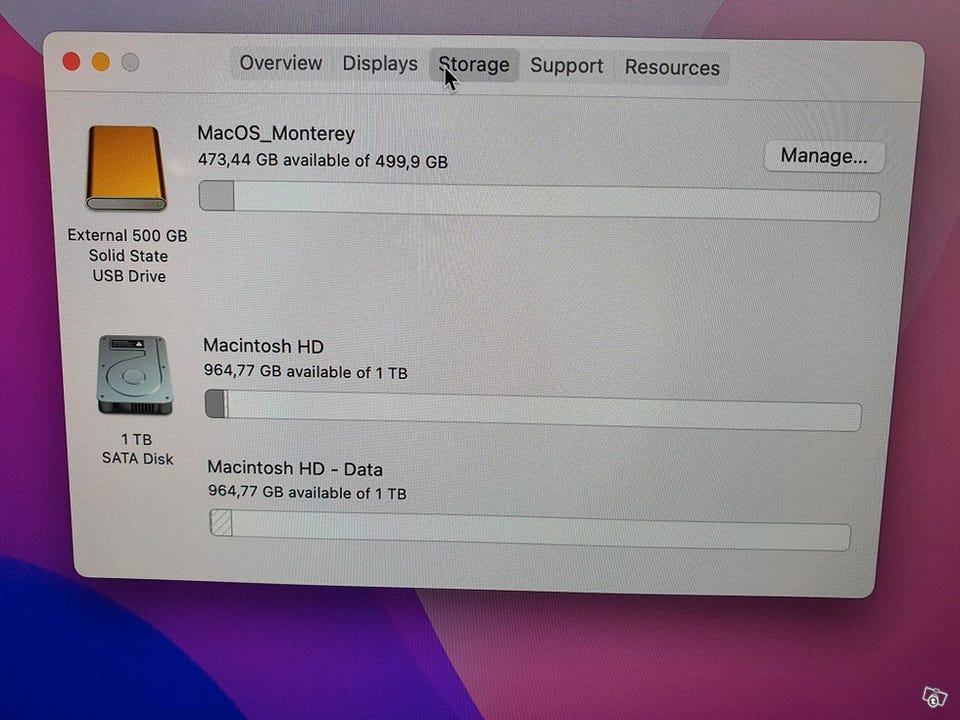Screen dimensions: 960x720
Task: Click the Macintosh HD - Data usage bar
Action: coord(530,530)
